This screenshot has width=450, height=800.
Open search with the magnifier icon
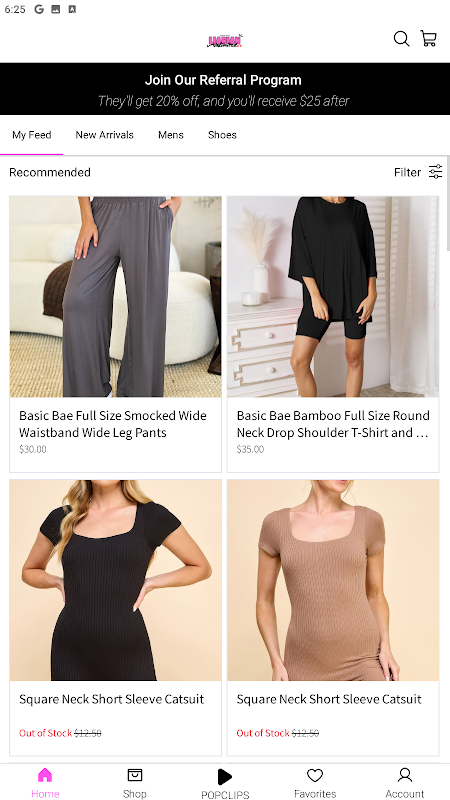coord(401,39)
